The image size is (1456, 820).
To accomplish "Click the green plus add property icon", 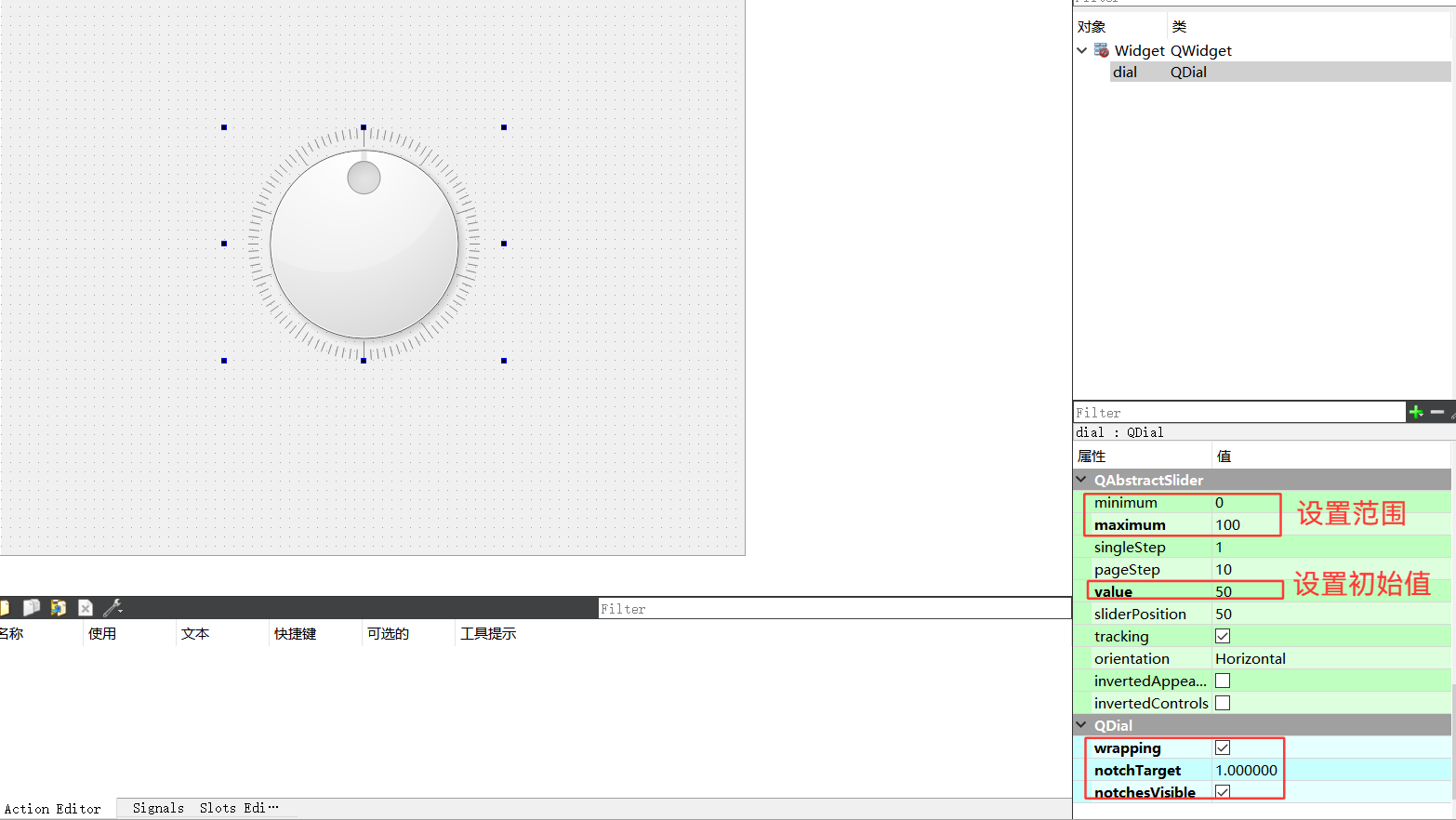I will coord(1416,412).
